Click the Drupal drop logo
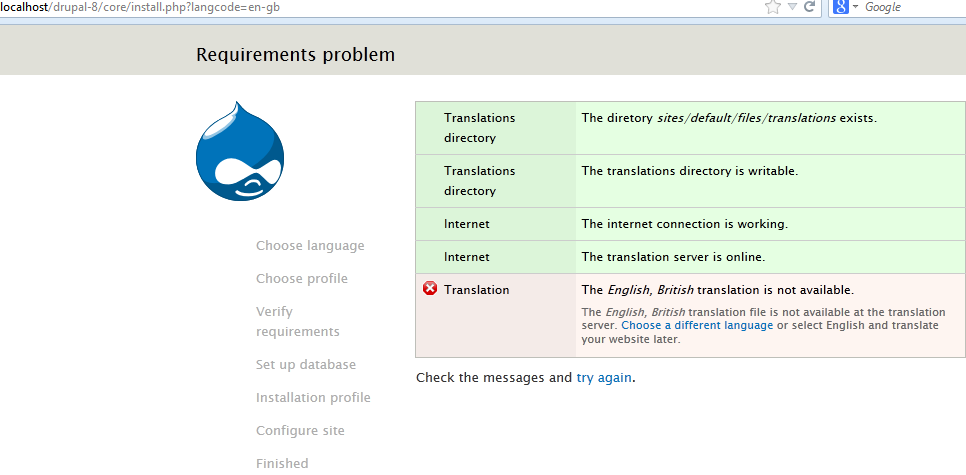Image resolution: width=966 pixels, height=475 pixels. click(240, 151)
